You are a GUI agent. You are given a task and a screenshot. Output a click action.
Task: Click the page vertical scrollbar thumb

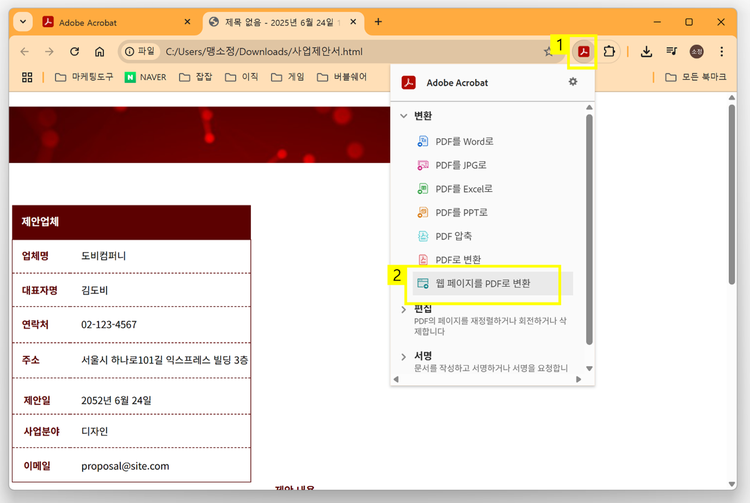click(731, 194)
